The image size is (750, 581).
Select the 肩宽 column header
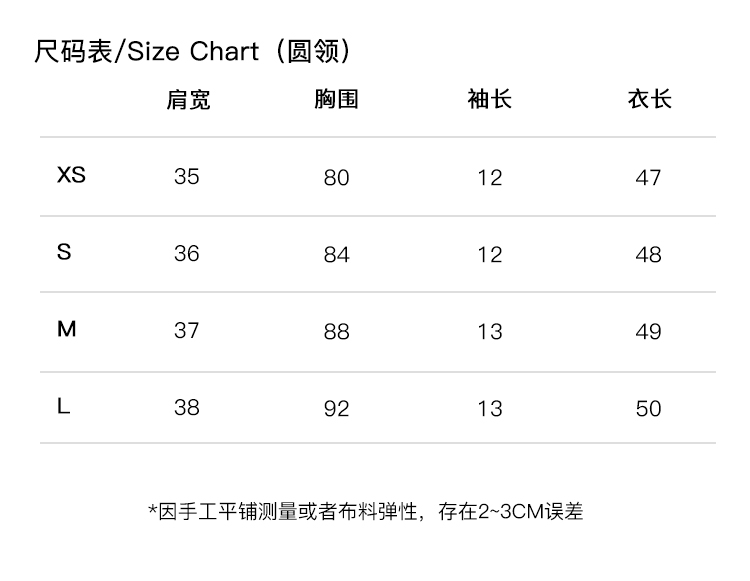(x=188, y=99)
